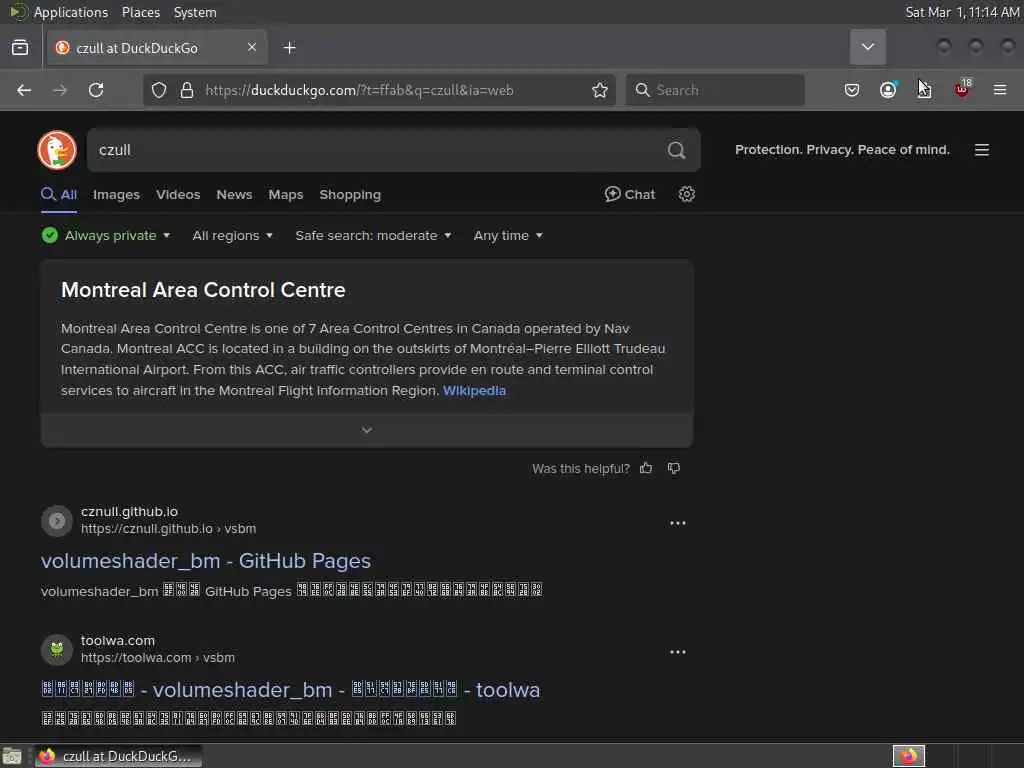Submit search with magnifier icon
This screenshot has height=768, width=1024.
677,150
